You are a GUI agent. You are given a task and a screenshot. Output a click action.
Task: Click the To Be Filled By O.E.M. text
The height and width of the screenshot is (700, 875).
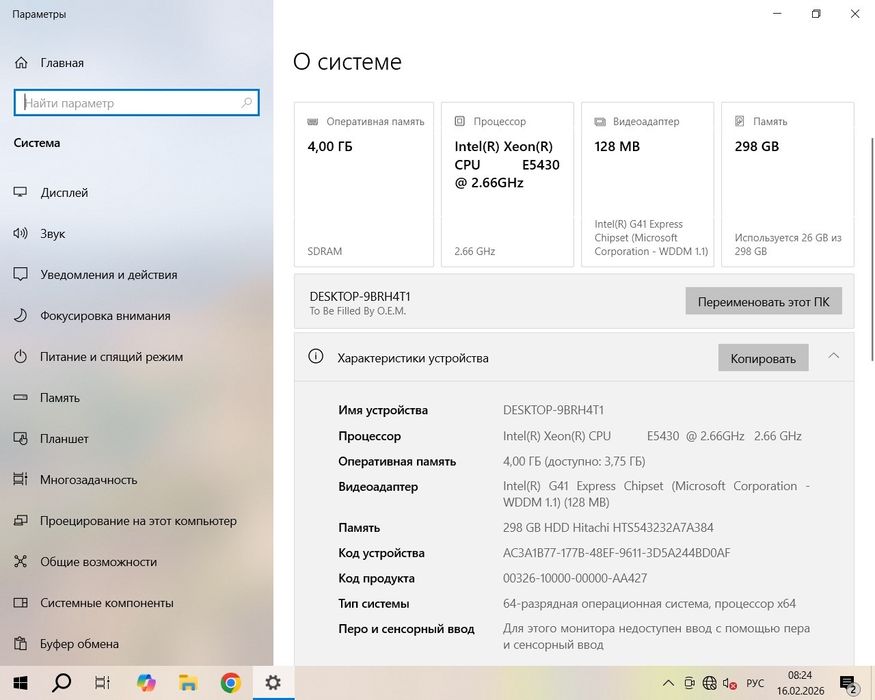pos(358,311)
